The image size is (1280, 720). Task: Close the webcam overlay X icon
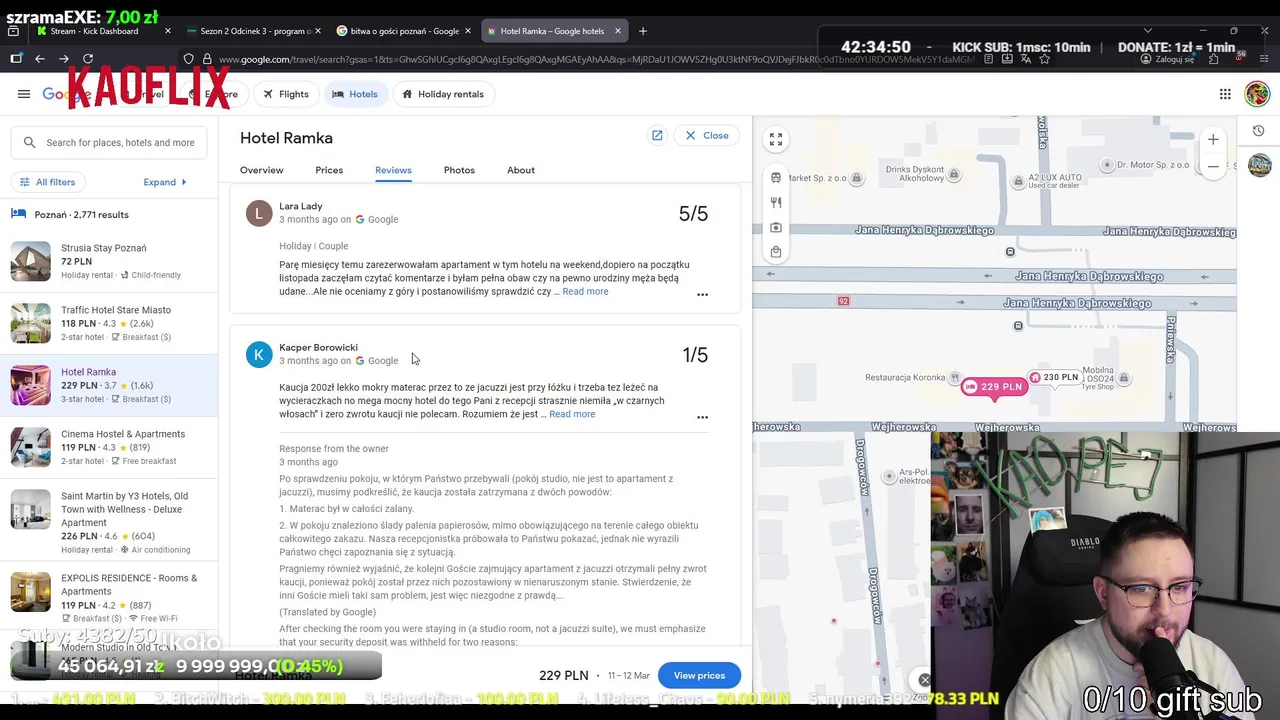[x=924, y=680]
